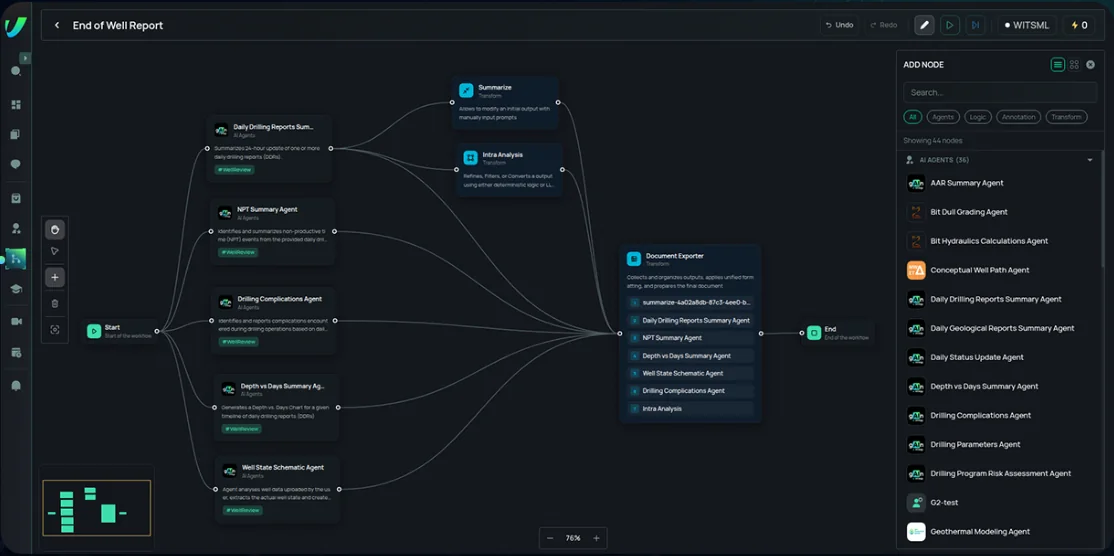Collapse the AI Agents (36) section
This screenshot has width=1114, height=556.
coord(1090,160)
